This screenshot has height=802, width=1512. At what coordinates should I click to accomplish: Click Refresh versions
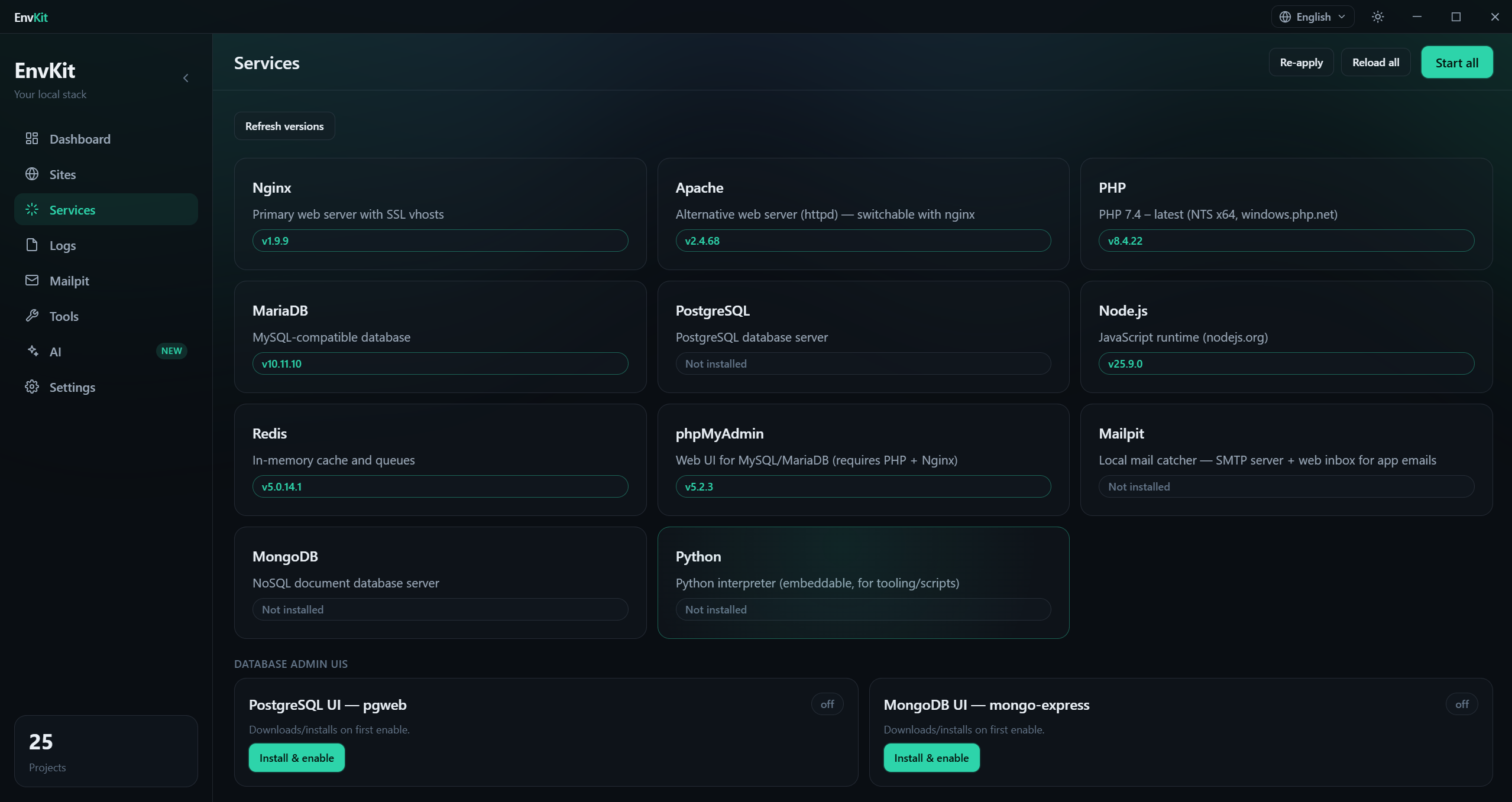coord(284,126)
